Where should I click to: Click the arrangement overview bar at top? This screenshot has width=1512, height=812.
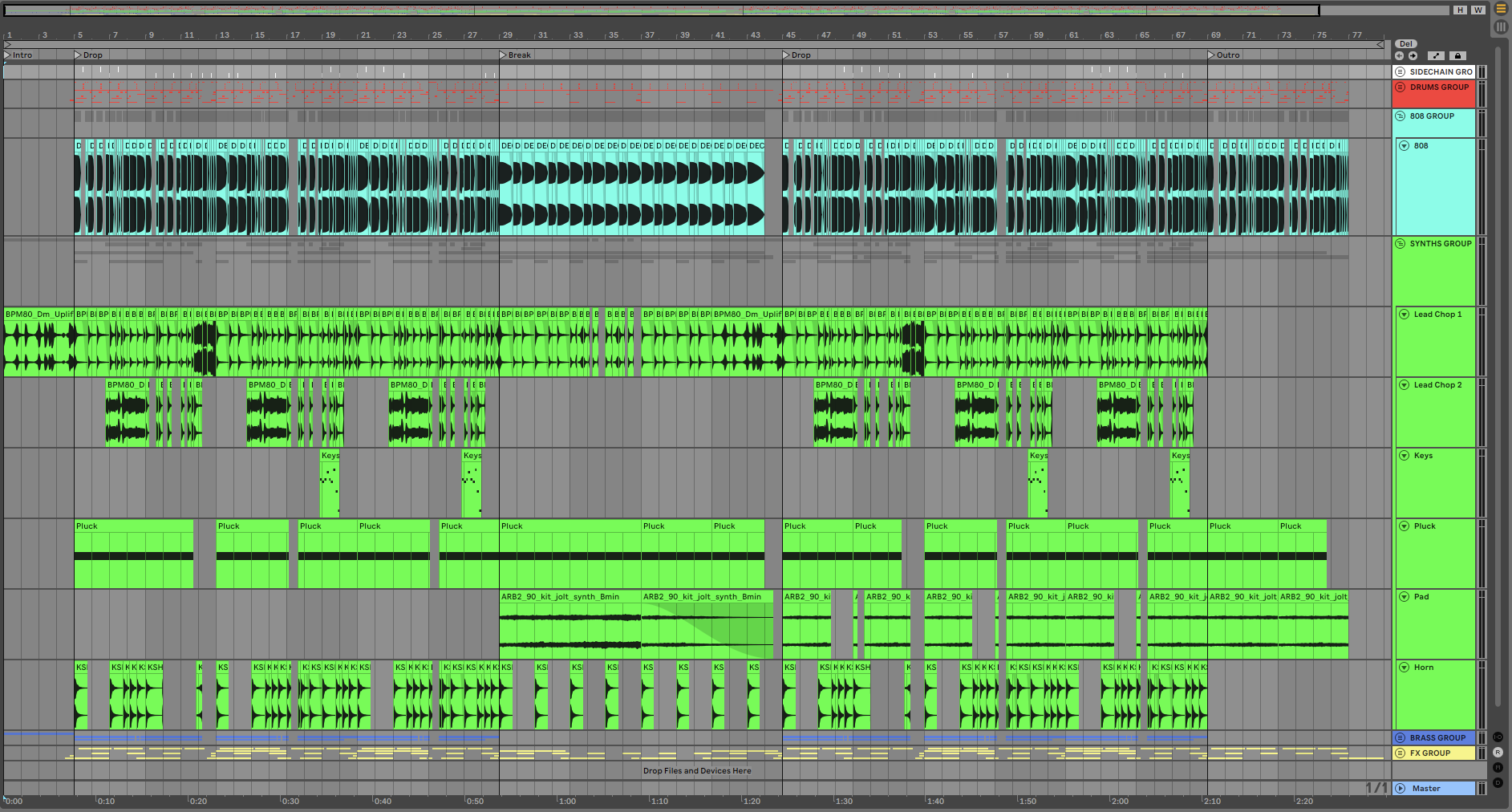point(662,10)
